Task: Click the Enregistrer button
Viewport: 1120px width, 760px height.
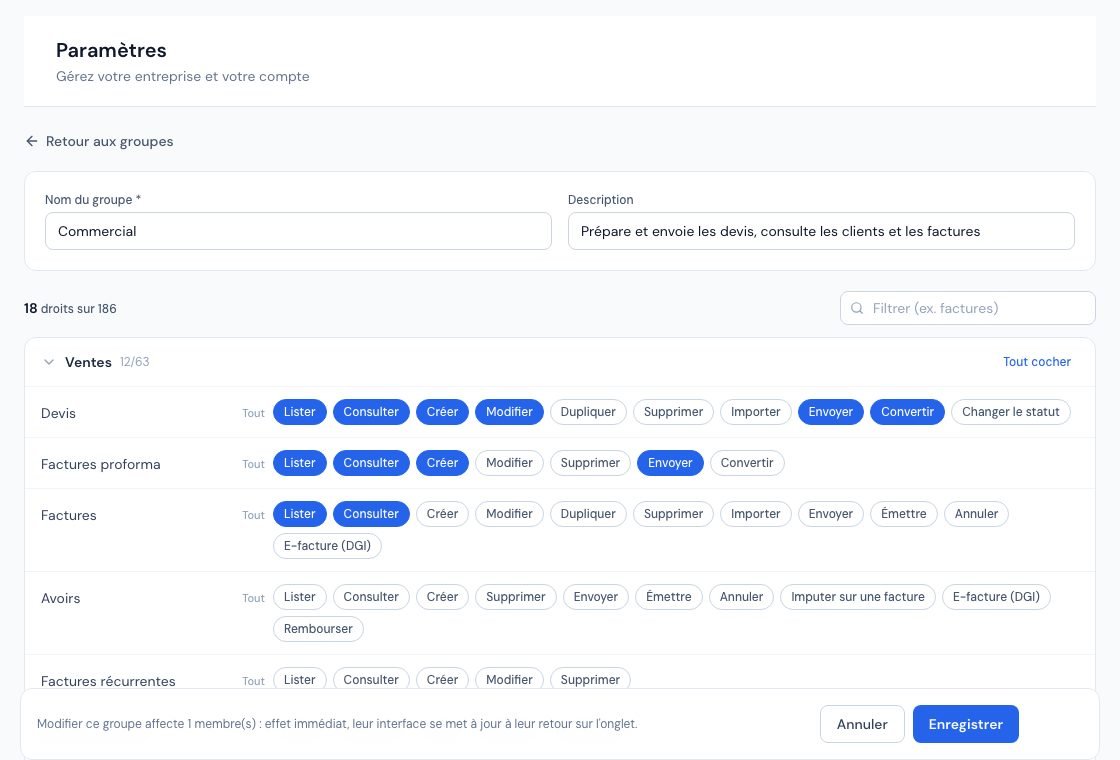Action: (966, 724)
